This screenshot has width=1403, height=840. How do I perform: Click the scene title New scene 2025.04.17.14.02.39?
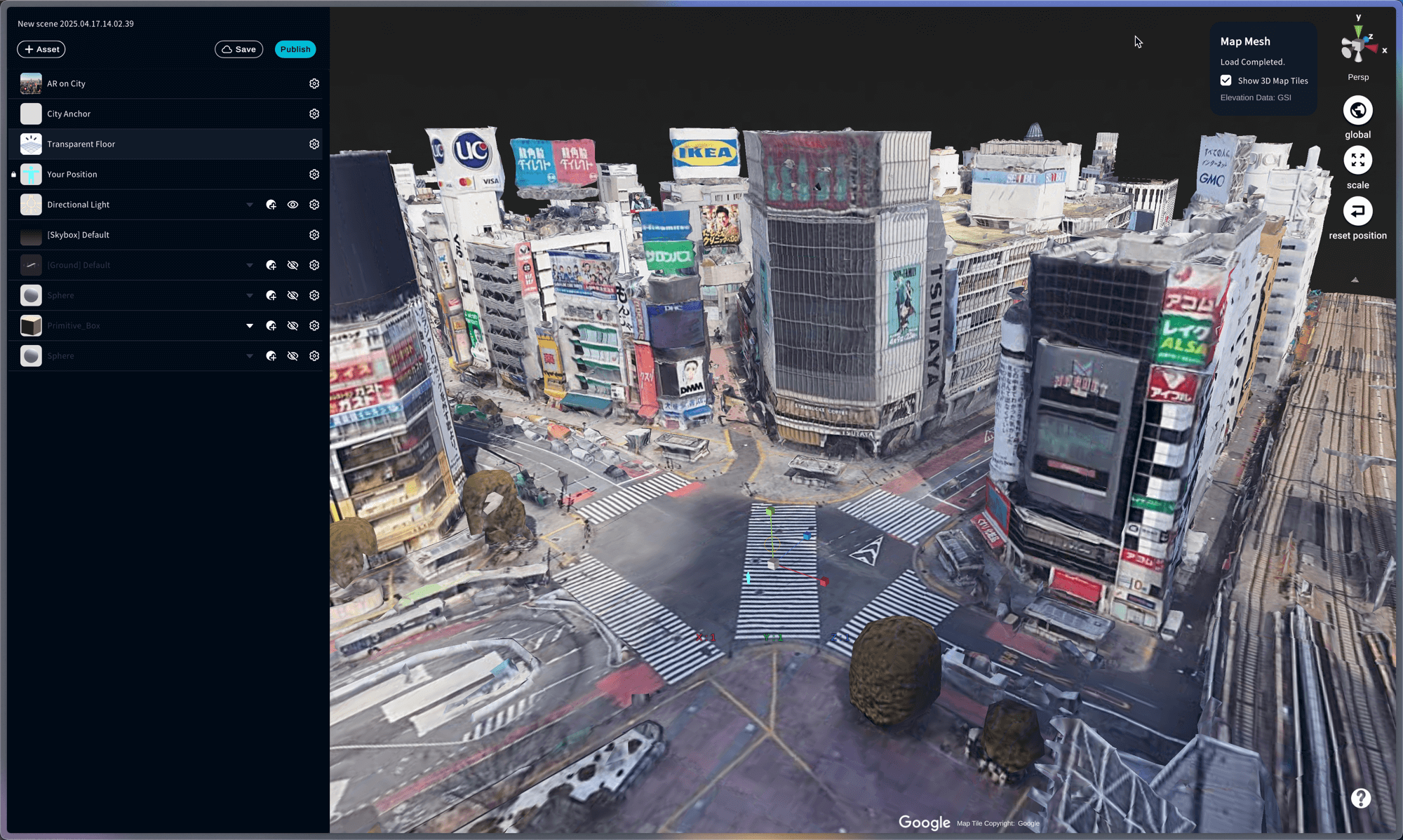(x=76, y=24)
